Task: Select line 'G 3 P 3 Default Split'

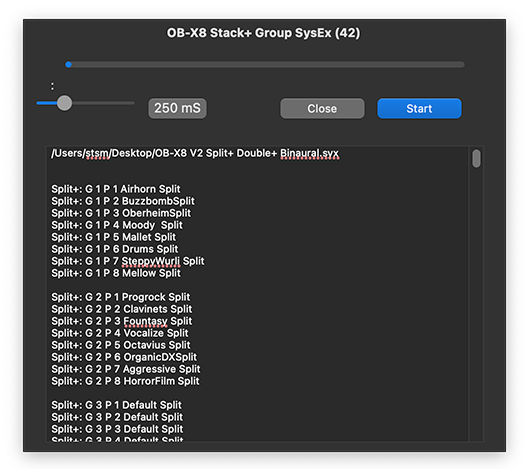Action: tap(117, 429)
